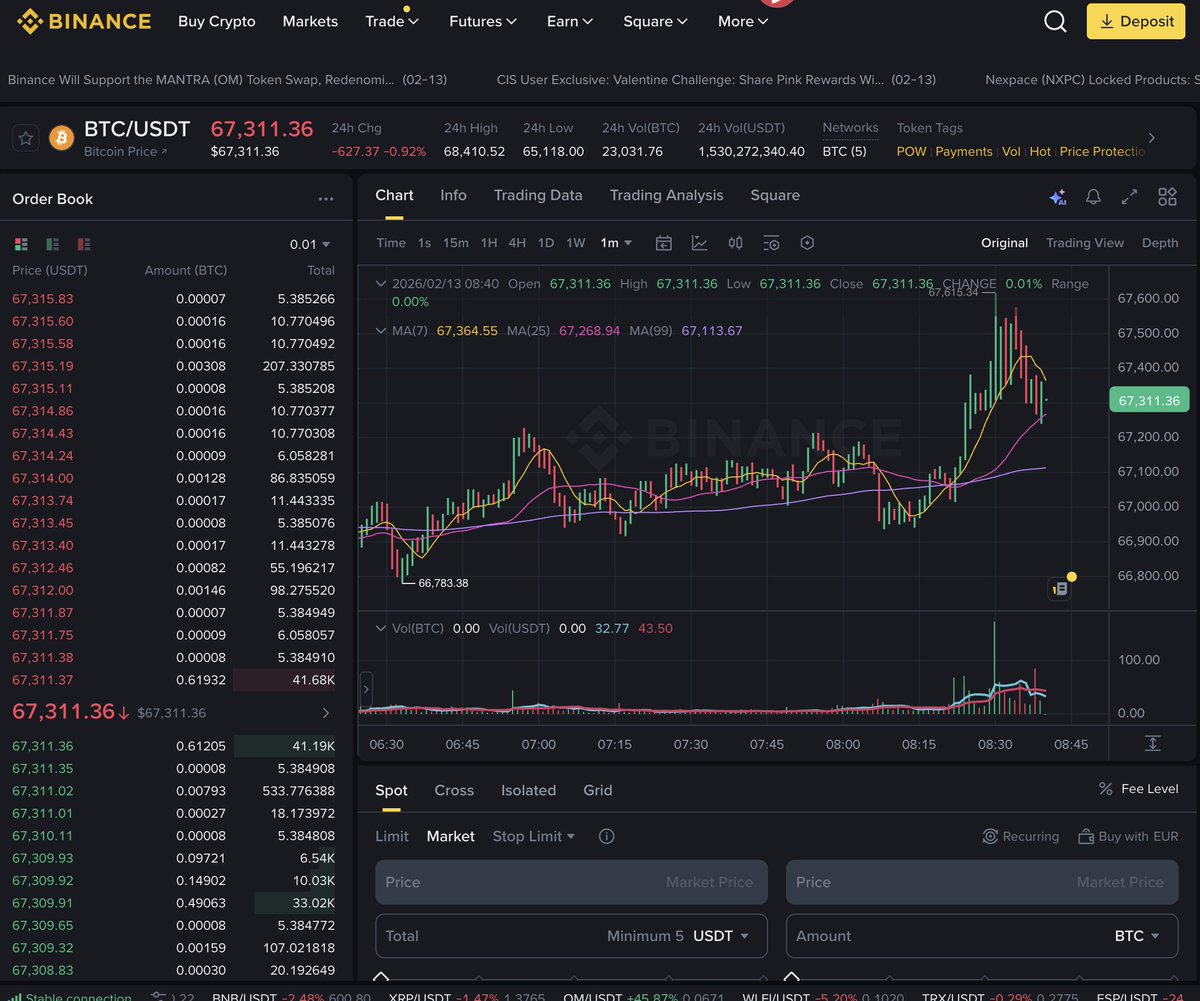Collapse the MA indicator row chevron
This screenshot has height=1001, width=1200.
(380, 330)
